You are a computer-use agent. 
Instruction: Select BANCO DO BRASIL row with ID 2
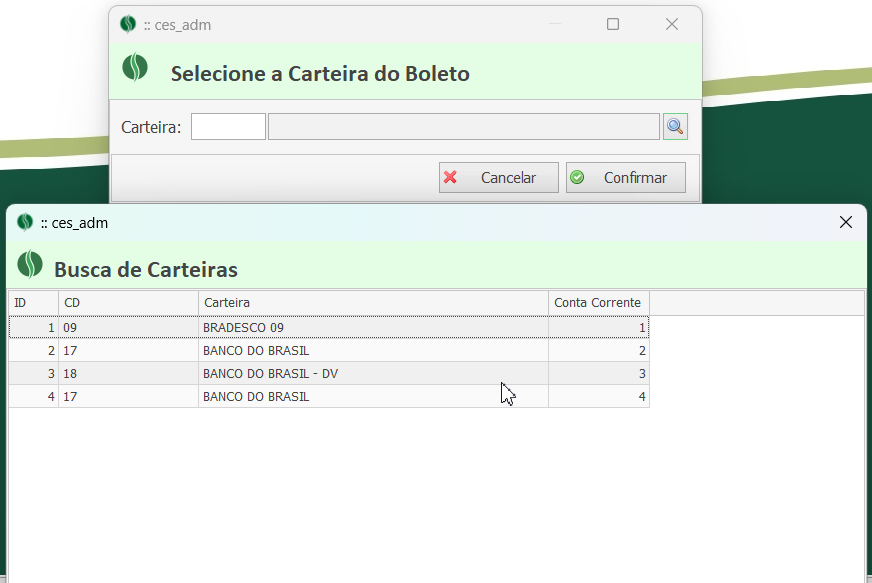[x=329, y=350]
